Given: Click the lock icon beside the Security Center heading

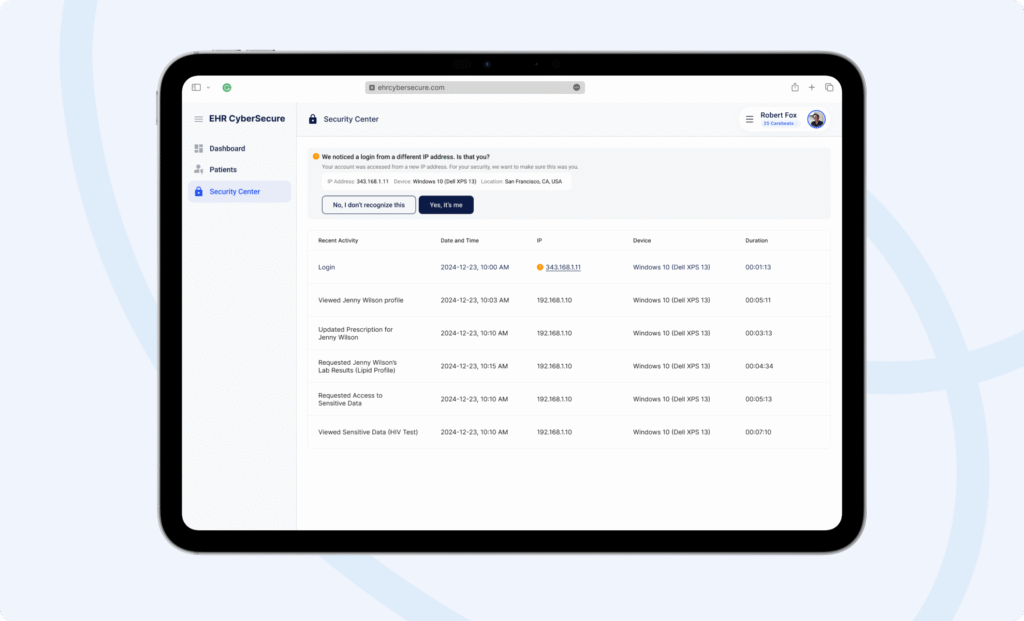Looking at the screenshot, I should pyautogui.click(x=313, y=119).
